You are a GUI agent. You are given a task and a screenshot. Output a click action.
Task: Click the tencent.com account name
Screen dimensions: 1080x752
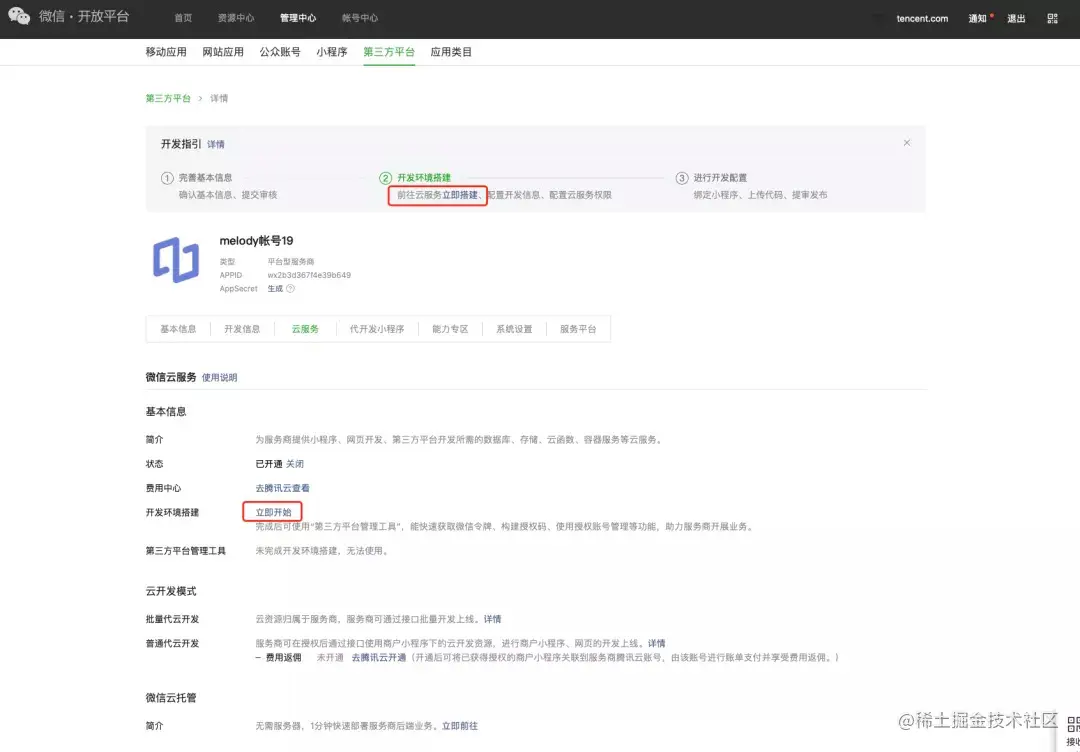click(922, 19)
